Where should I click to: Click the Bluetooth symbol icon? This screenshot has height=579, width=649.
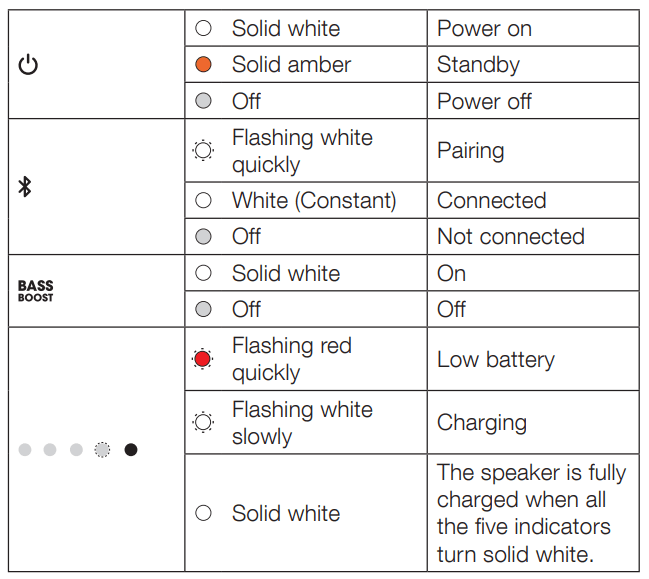pyautogui.click(x=26, y=187)
